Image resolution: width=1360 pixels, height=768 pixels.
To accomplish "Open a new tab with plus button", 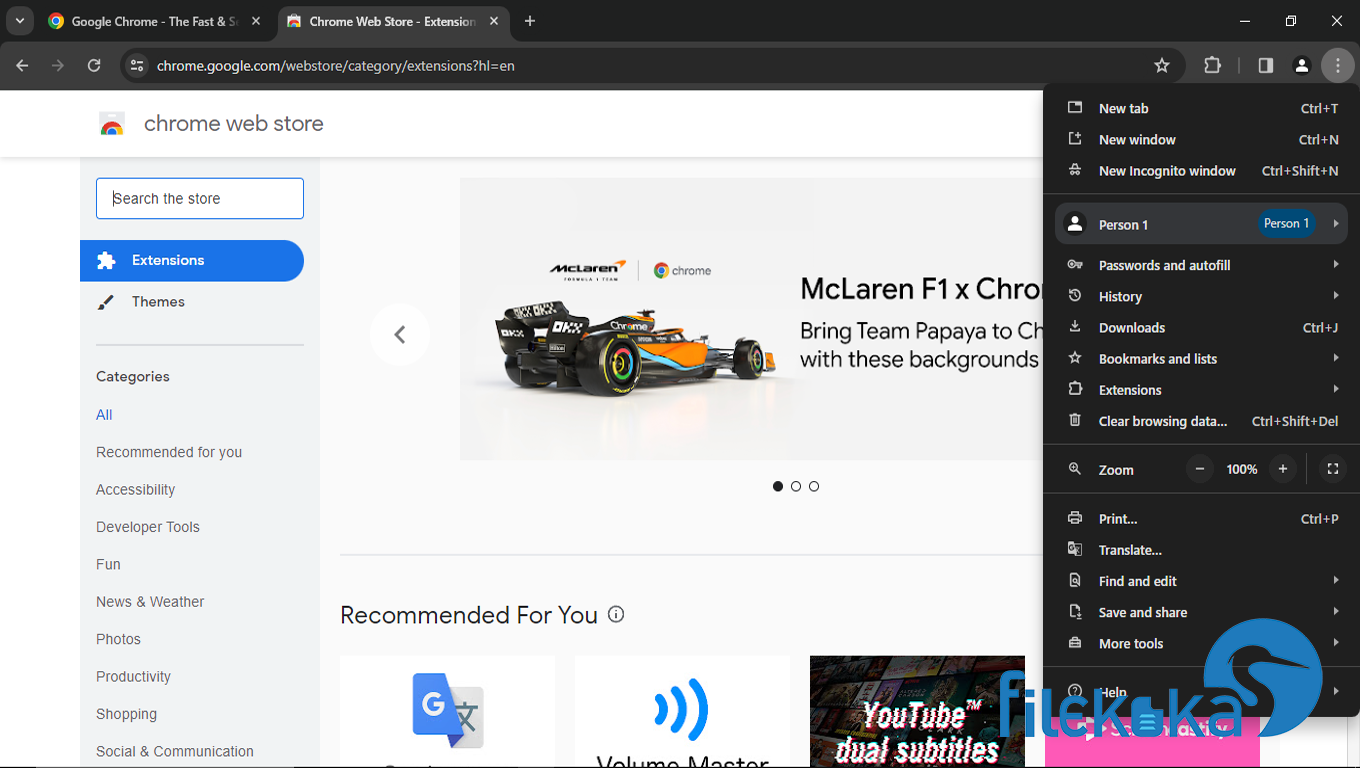I will (x=530, y=21).
